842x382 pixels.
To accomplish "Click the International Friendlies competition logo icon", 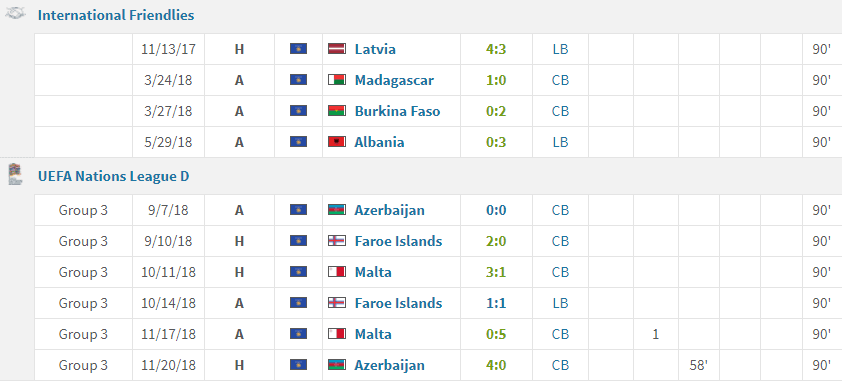I will pos(15,15).
